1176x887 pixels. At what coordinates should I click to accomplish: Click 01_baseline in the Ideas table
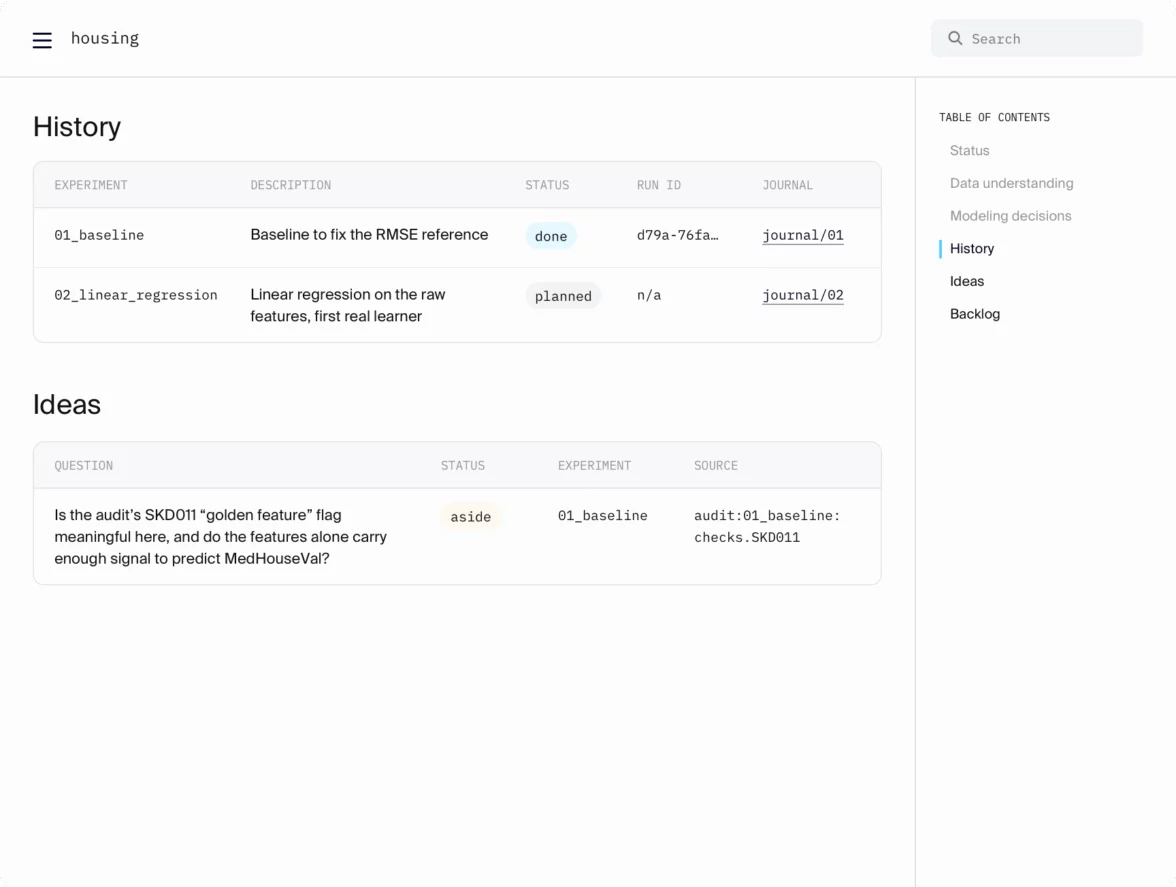coord(602,516)
